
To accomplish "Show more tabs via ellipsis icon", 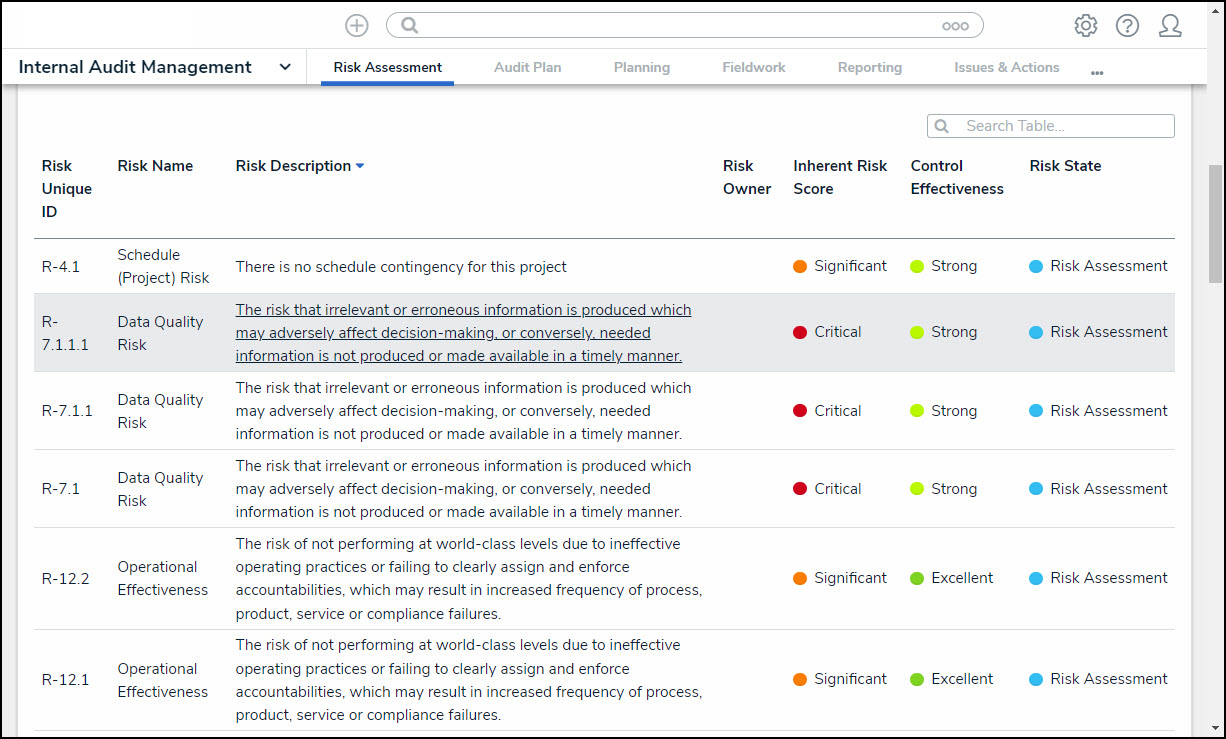I will [1097, 73].
